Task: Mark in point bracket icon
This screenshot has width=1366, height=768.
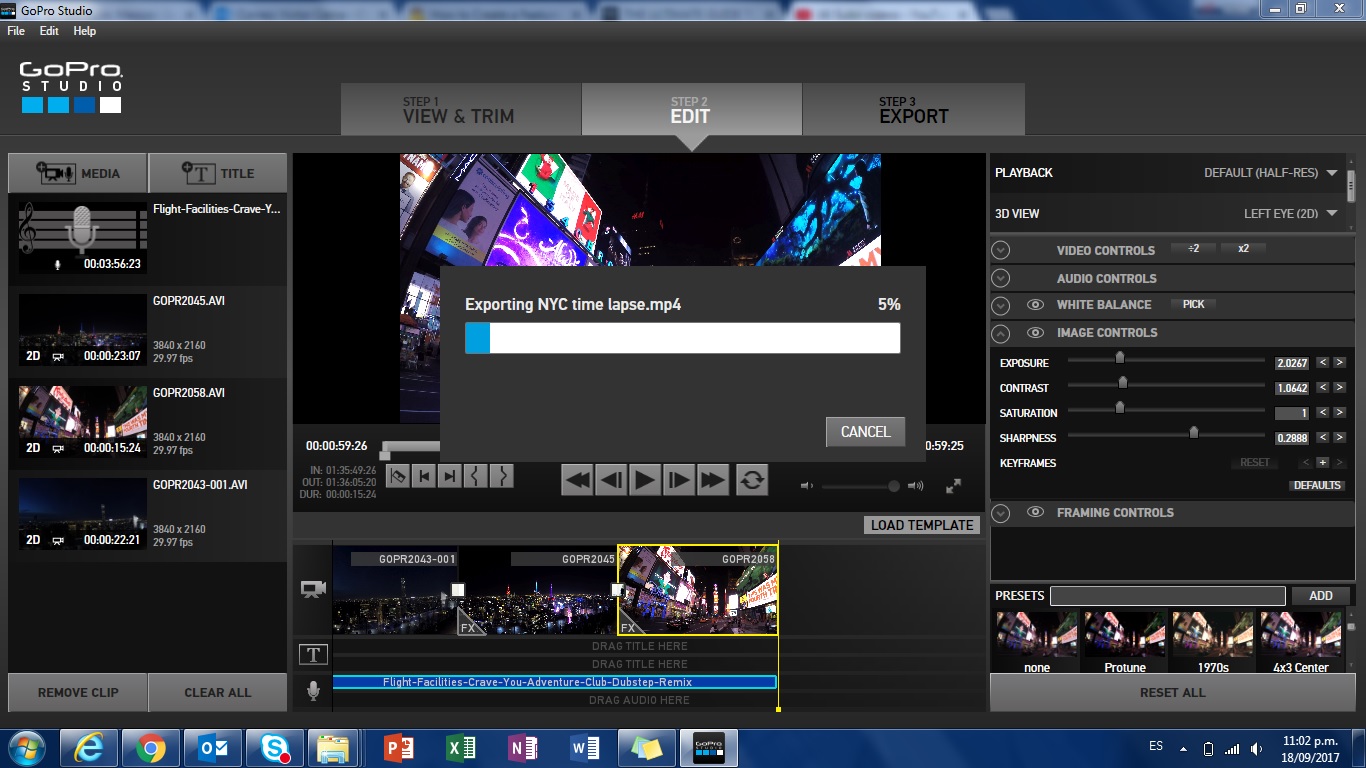Action: pyautogui.click(x=476, y=476)
